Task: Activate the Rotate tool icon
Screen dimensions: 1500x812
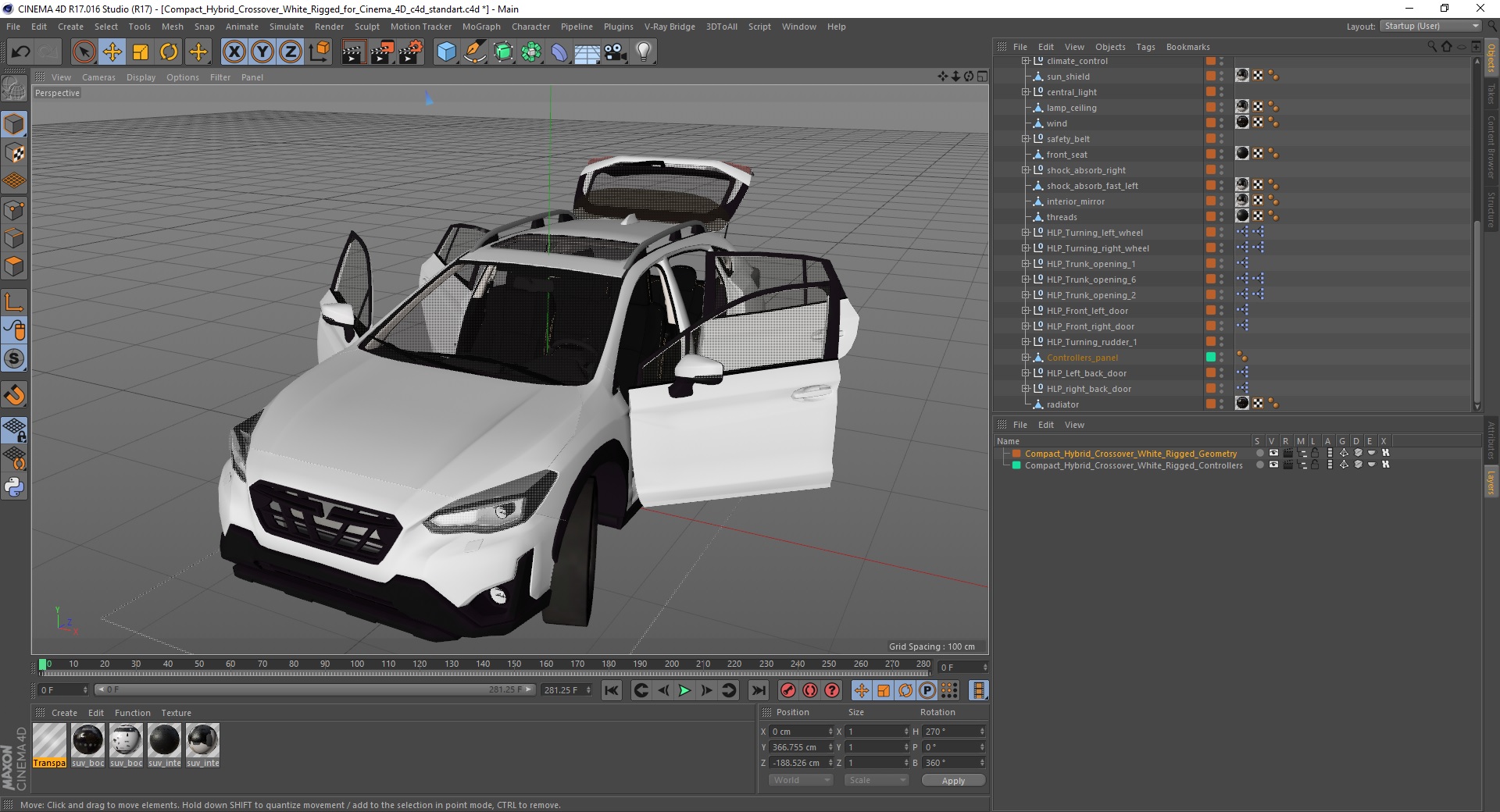Action: click(x=169, y=52)
